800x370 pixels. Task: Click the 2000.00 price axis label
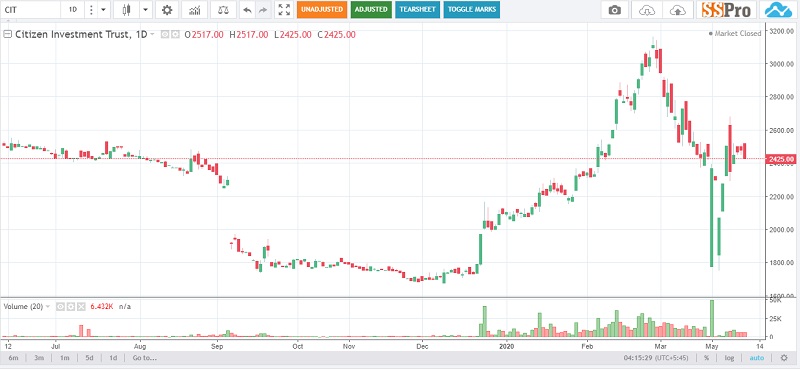[781, 230]
